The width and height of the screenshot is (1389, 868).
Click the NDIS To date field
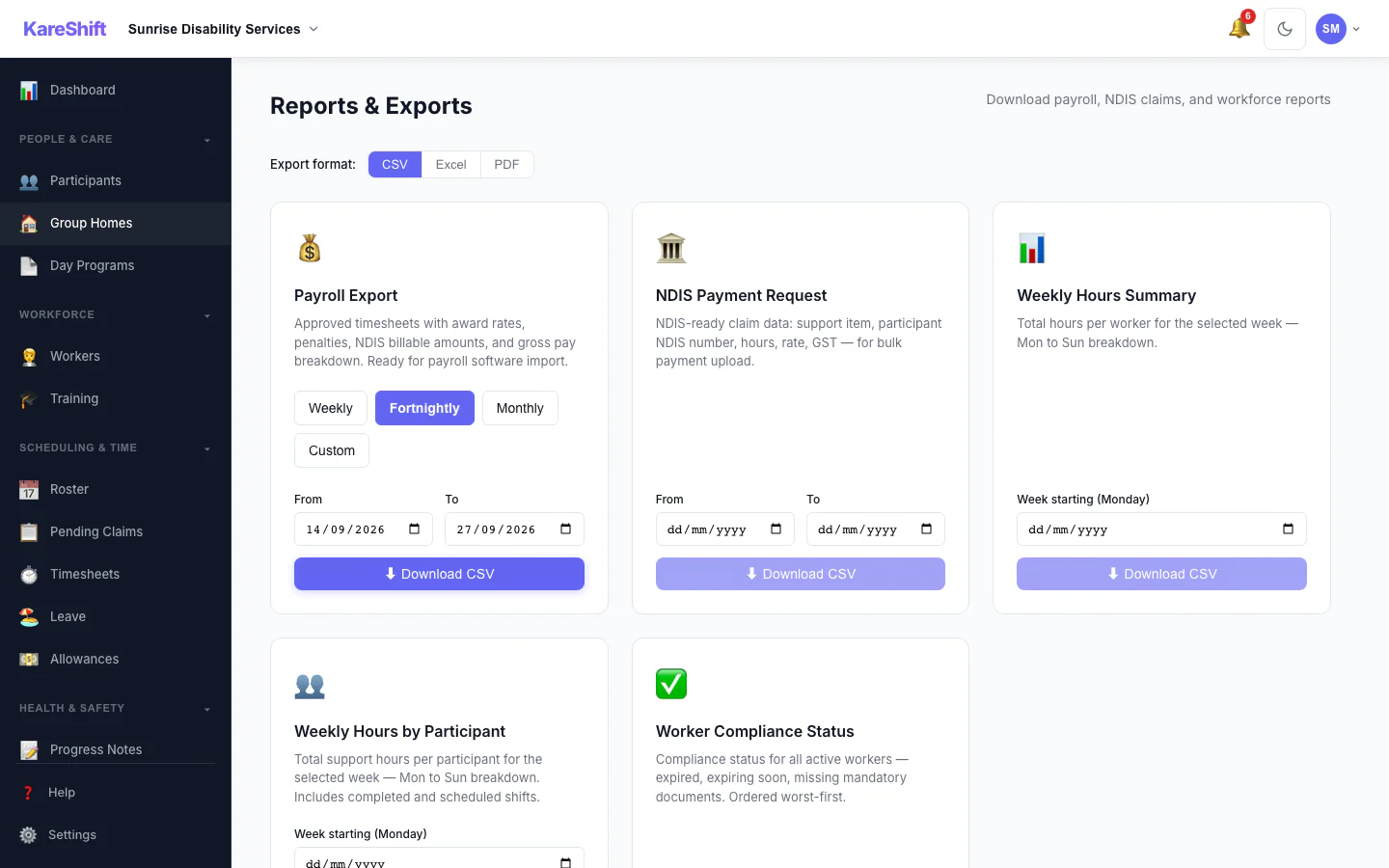(876, 529)
